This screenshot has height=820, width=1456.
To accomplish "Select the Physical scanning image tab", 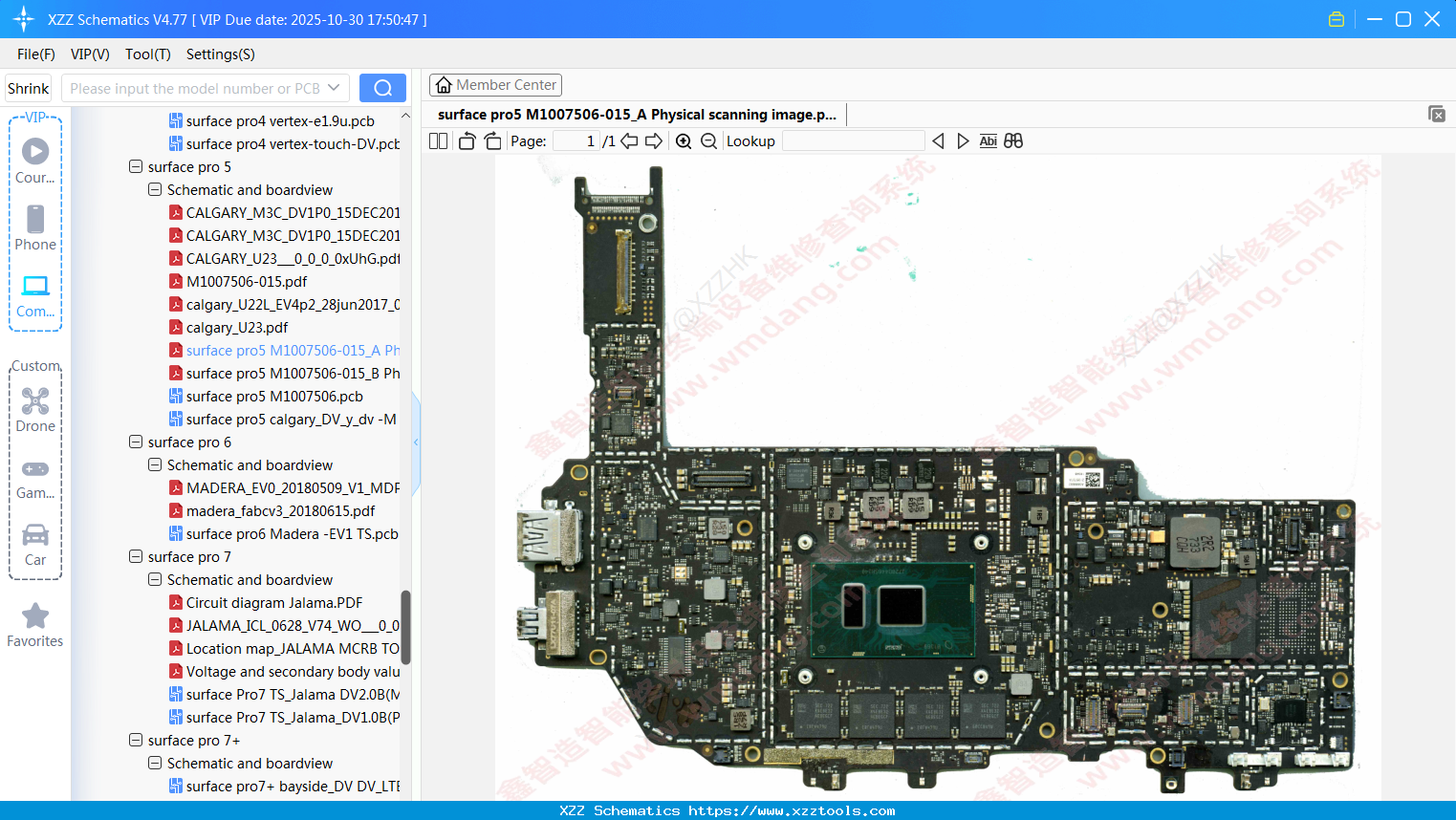I will pos(637,115).
